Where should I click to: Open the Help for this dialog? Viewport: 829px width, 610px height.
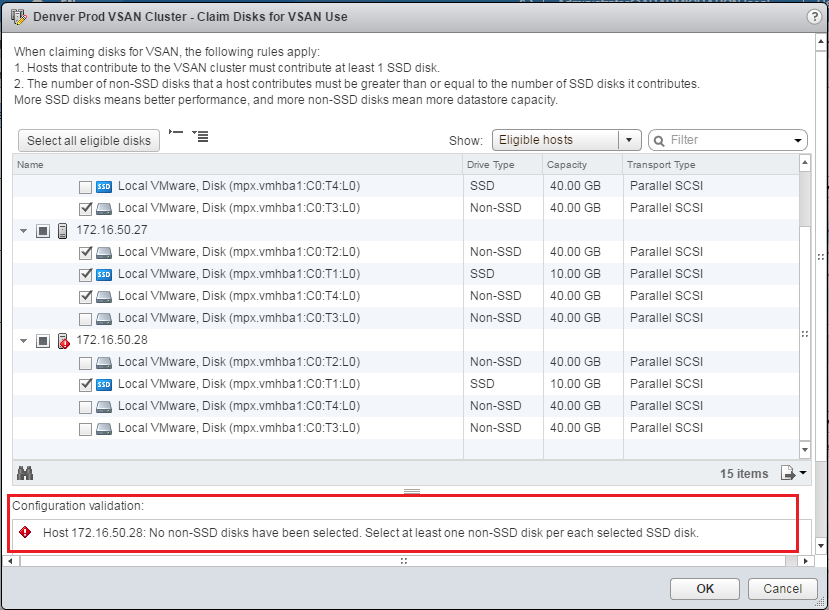tap(815, 16)
